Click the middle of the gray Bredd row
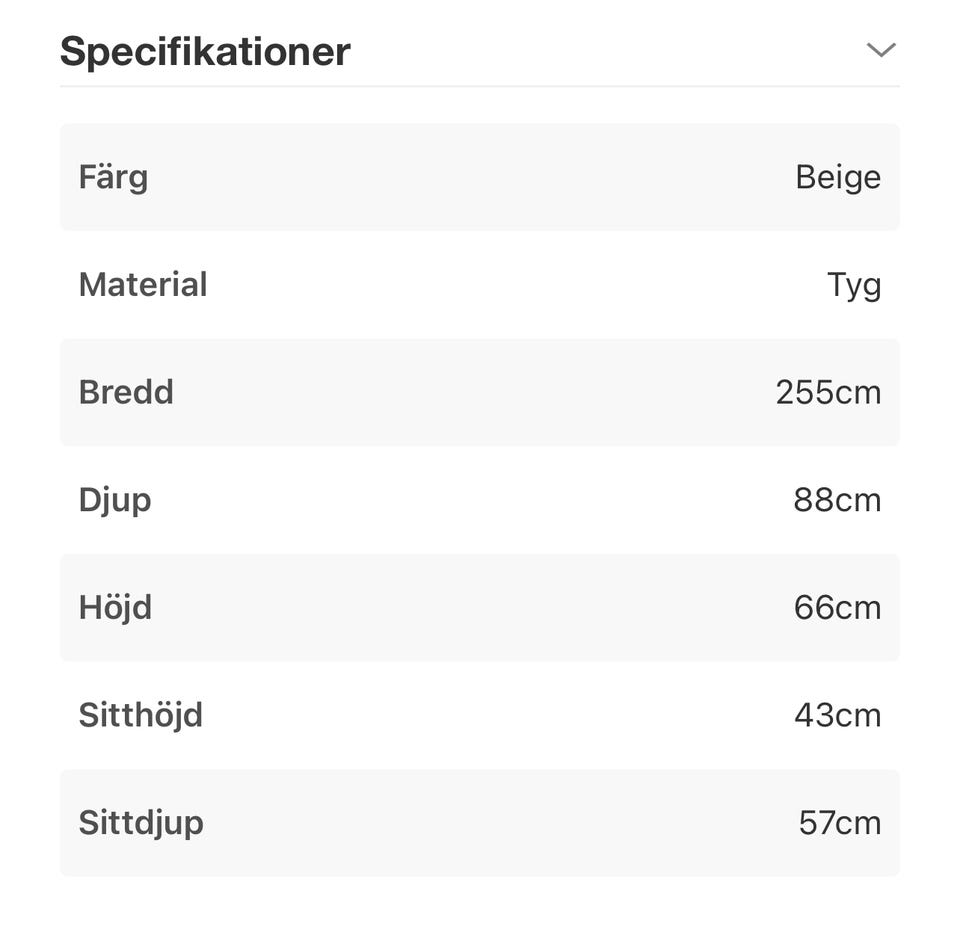This screenshot has width=960, height=938. [480, 392]
